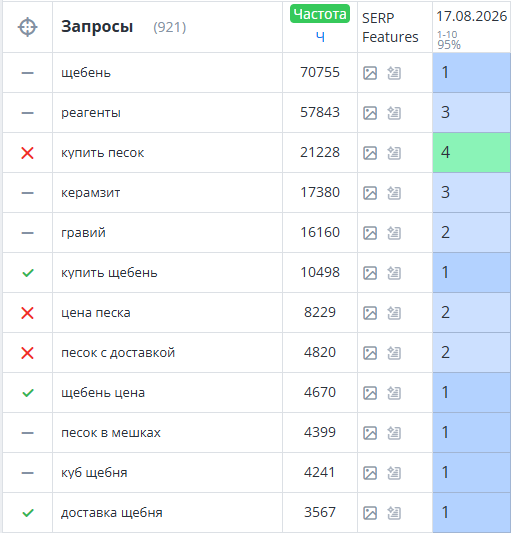
Task: Click the green Частота header button
Action: click(x=320, y=14)
